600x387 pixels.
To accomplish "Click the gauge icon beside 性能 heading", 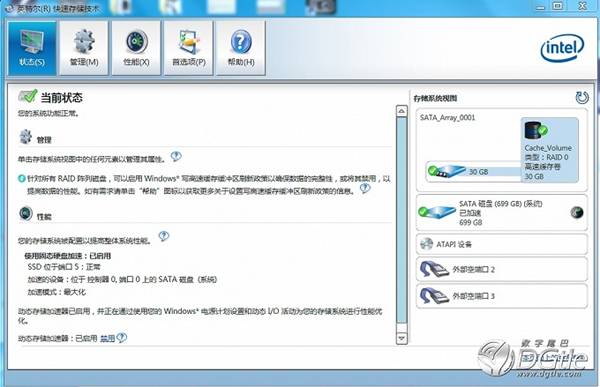I will (26, 214).
